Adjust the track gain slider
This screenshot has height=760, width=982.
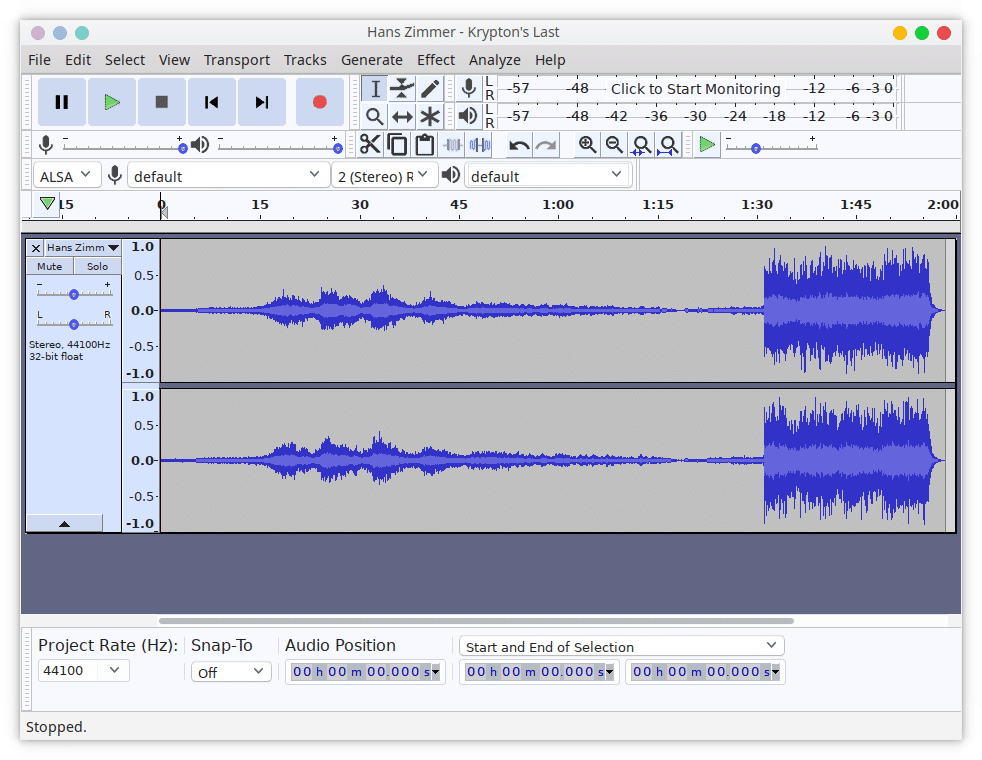click(74, 294)
